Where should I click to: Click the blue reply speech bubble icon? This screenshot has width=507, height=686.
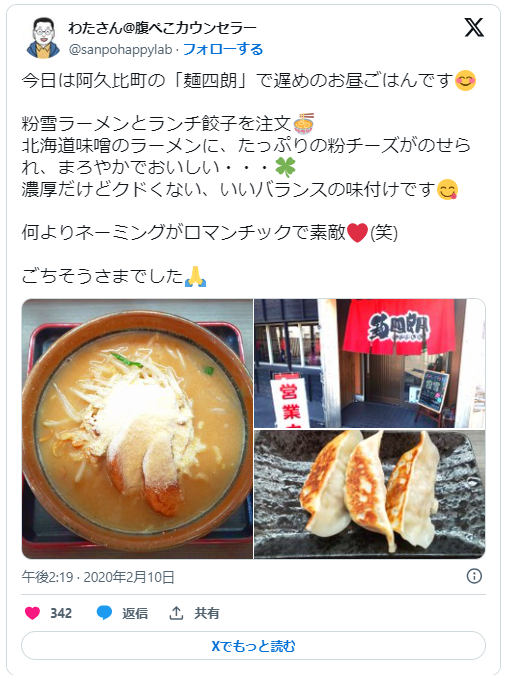pyautogui.click(x=104, y=613)
